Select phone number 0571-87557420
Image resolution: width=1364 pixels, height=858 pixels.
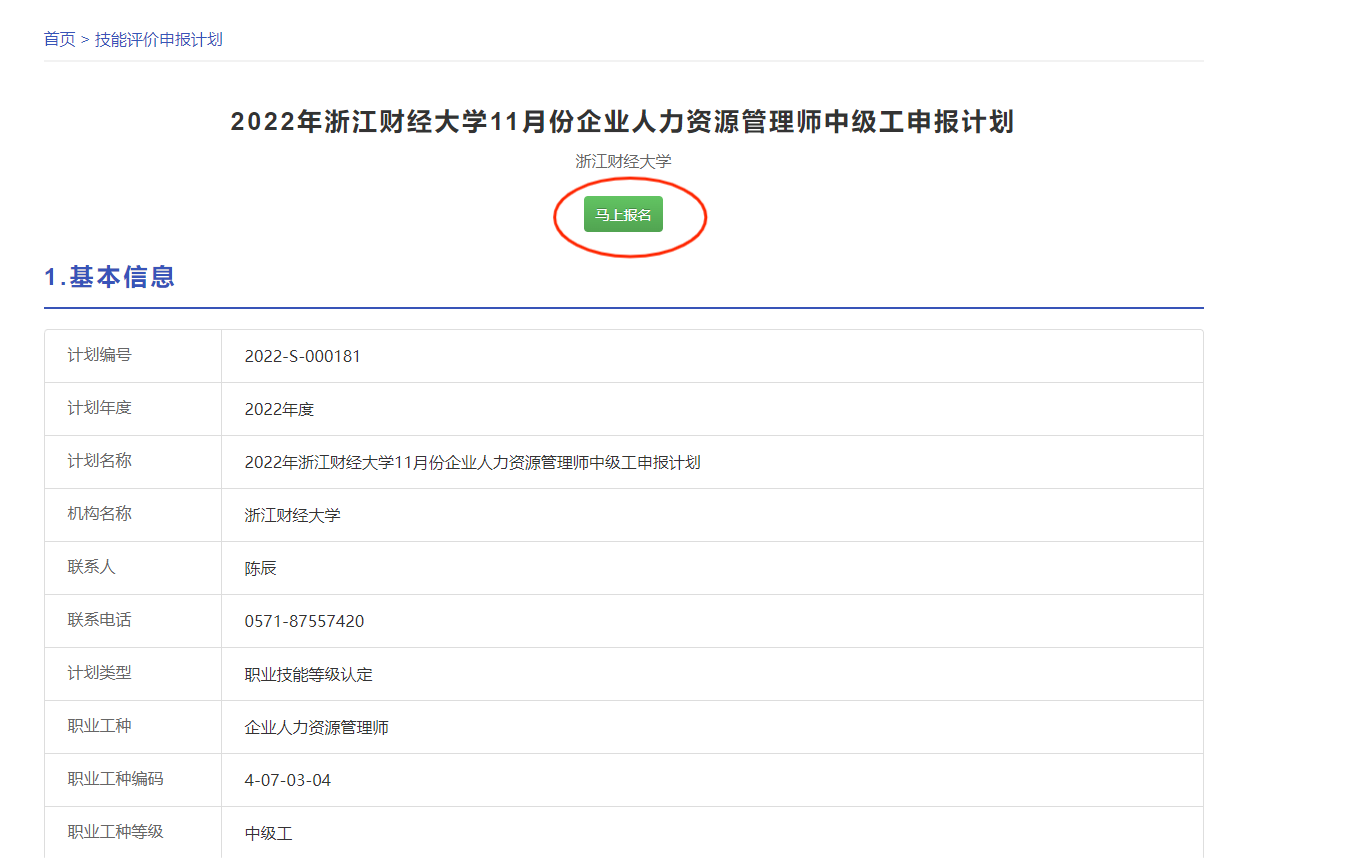click(305, 621)
